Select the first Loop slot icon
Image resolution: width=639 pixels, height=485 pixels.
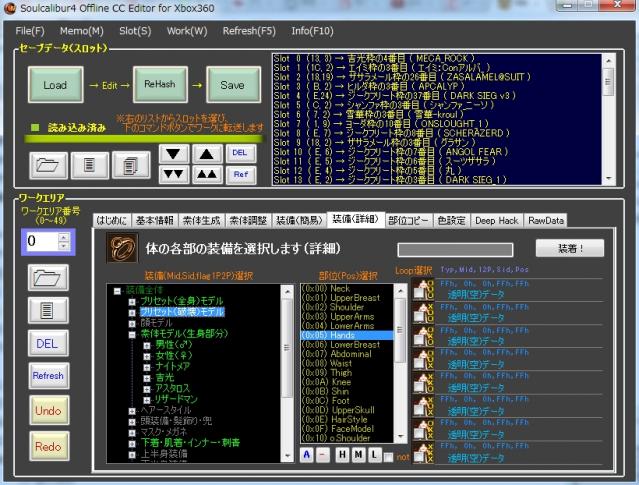tap(422, 288)
